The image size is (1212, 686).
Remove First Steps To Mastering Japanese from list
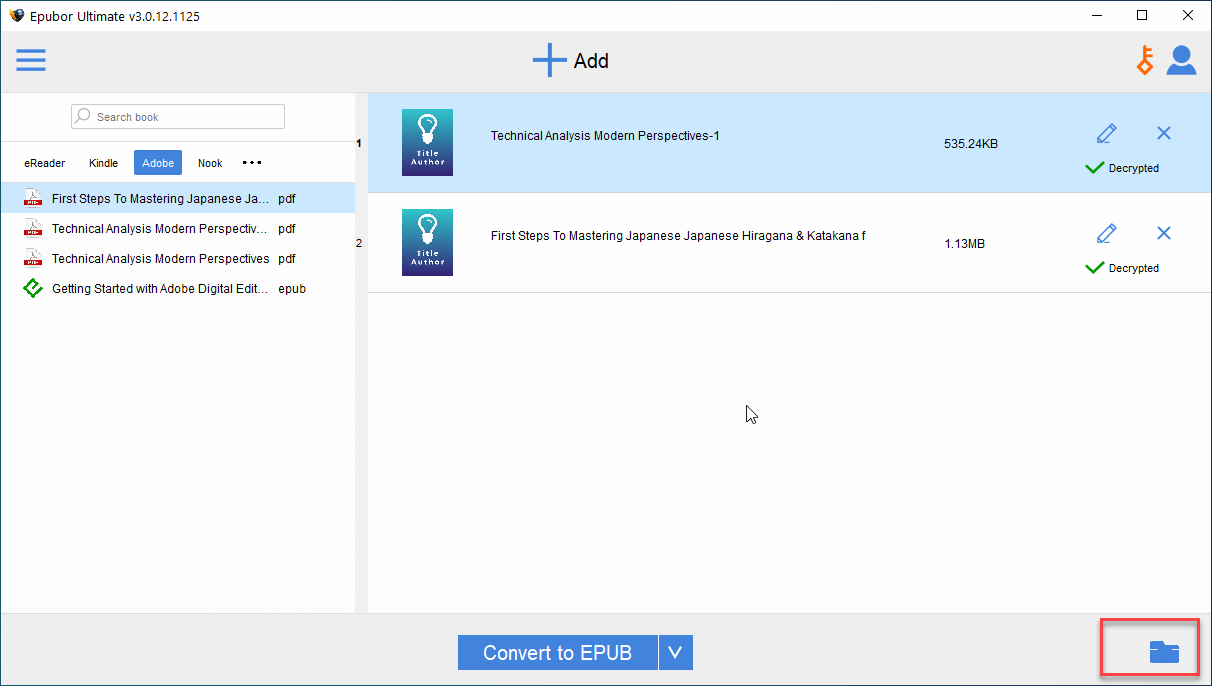pos(1164,233)
